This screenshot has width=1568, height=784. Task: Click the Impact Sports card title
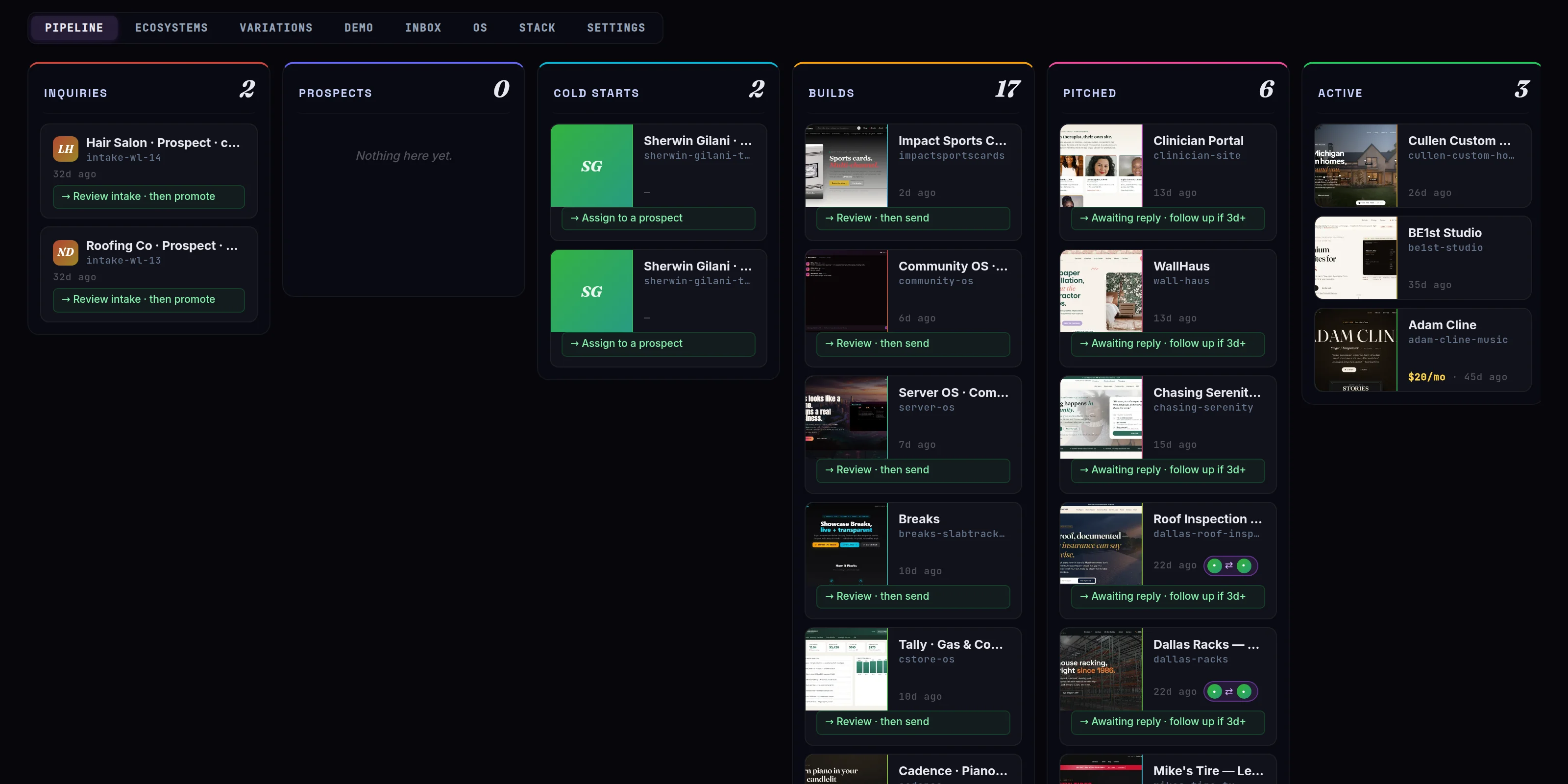(x=953, y=141)
